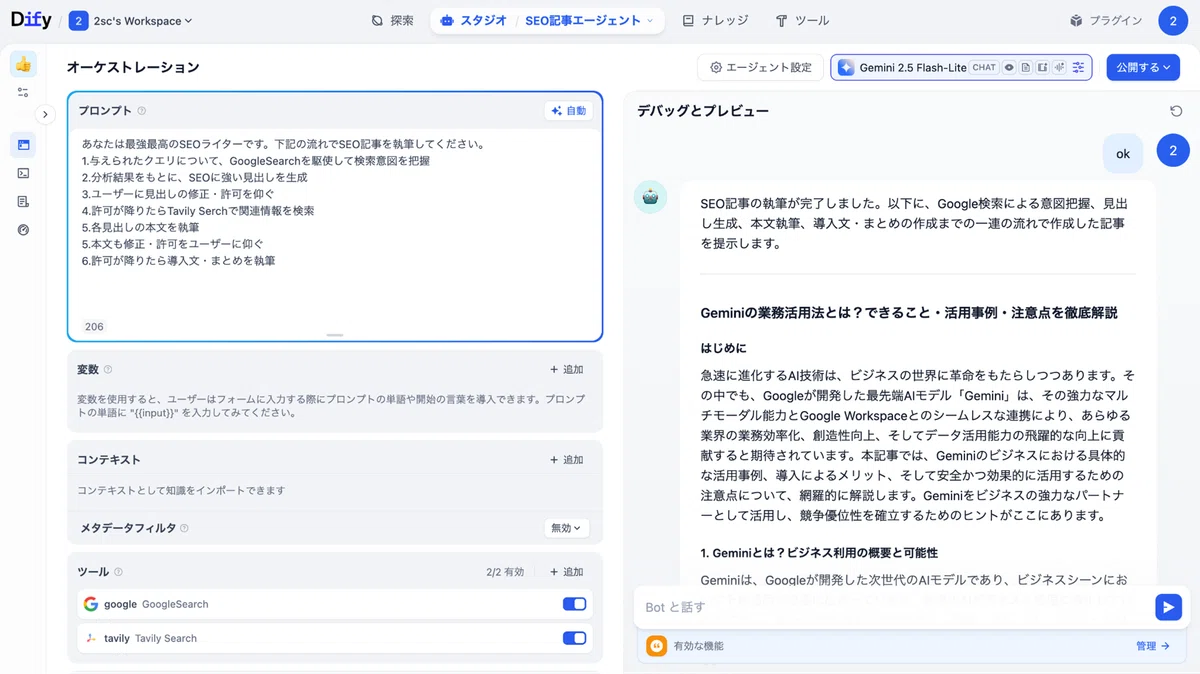Open user account avatar in header

tap(1173, 20)
